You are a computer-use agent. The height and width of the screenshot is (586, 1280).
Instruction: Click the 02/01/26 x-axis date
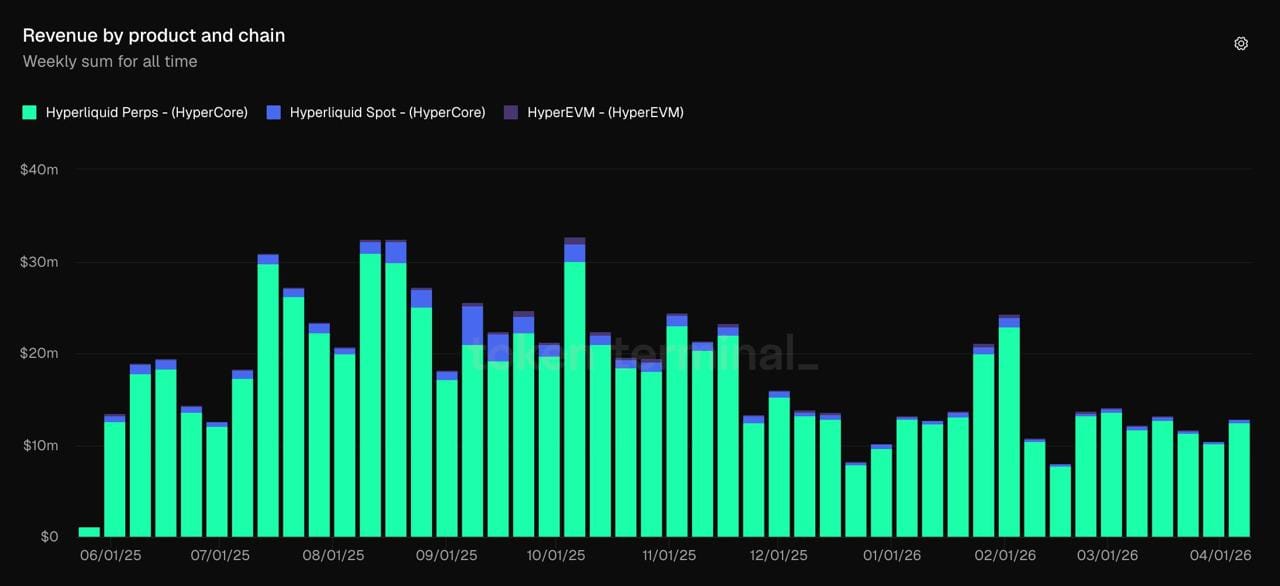click(1004, 555)
